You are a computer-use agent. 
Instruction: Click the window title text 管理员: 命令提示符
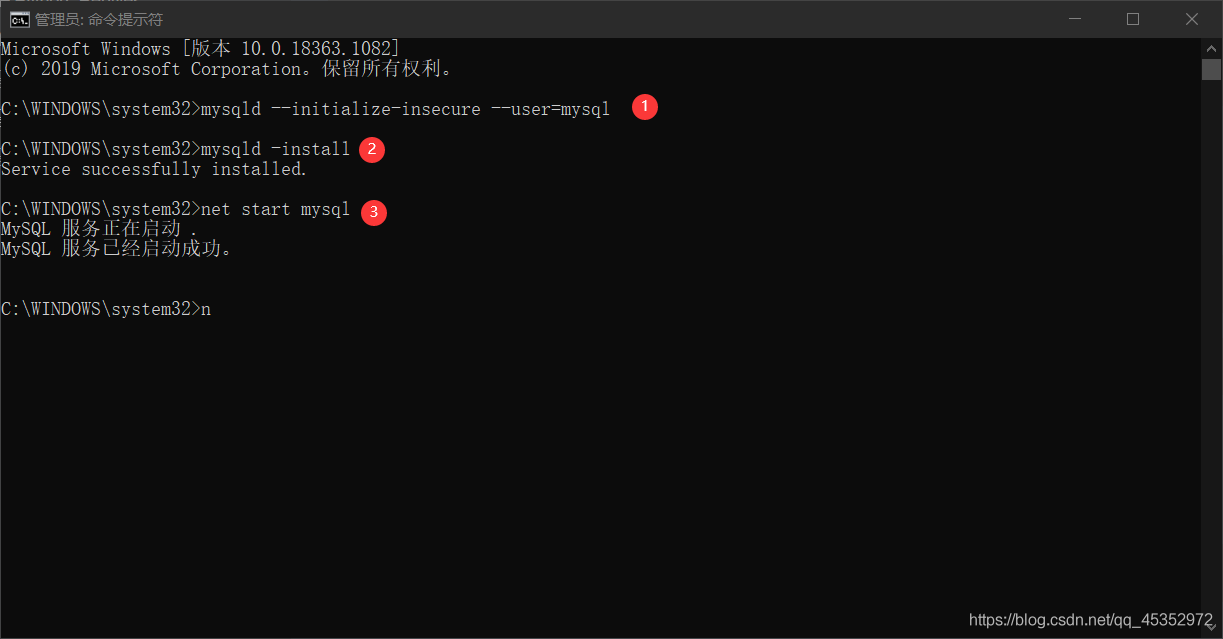[98, 19]
